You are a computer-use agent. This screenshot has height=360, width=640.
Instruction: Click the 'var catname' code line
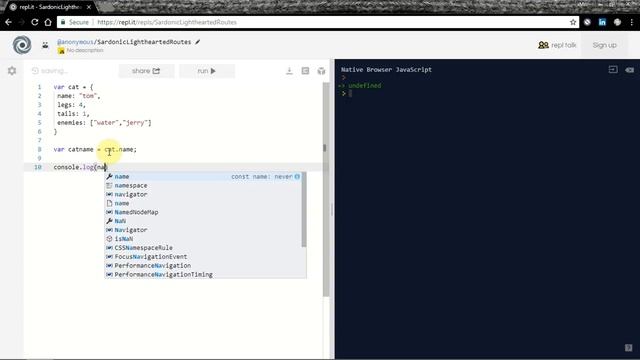click(x=95, y=149)
